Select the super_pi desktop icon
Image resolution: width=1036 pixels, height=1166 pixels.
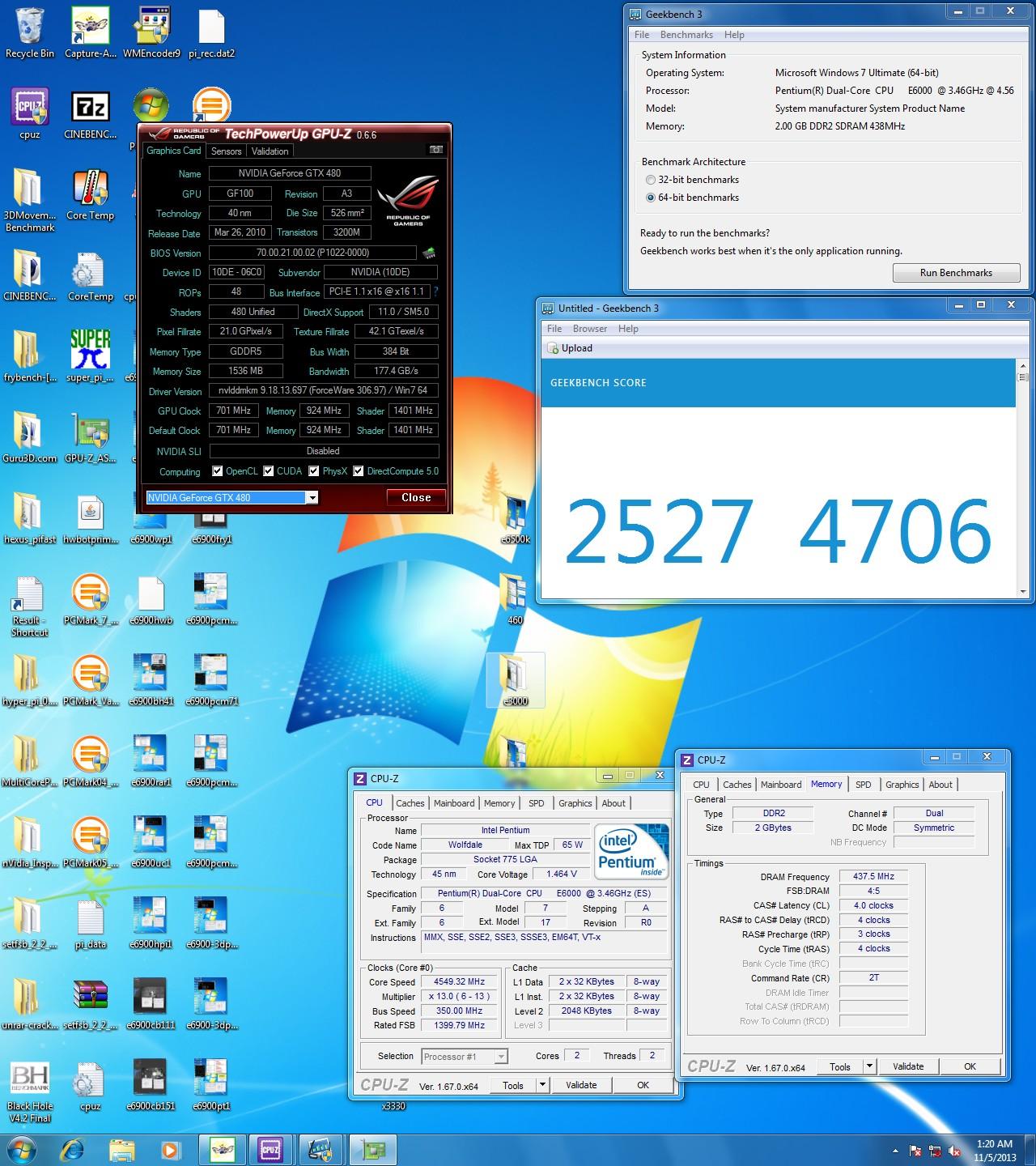(x=91, y=356)
